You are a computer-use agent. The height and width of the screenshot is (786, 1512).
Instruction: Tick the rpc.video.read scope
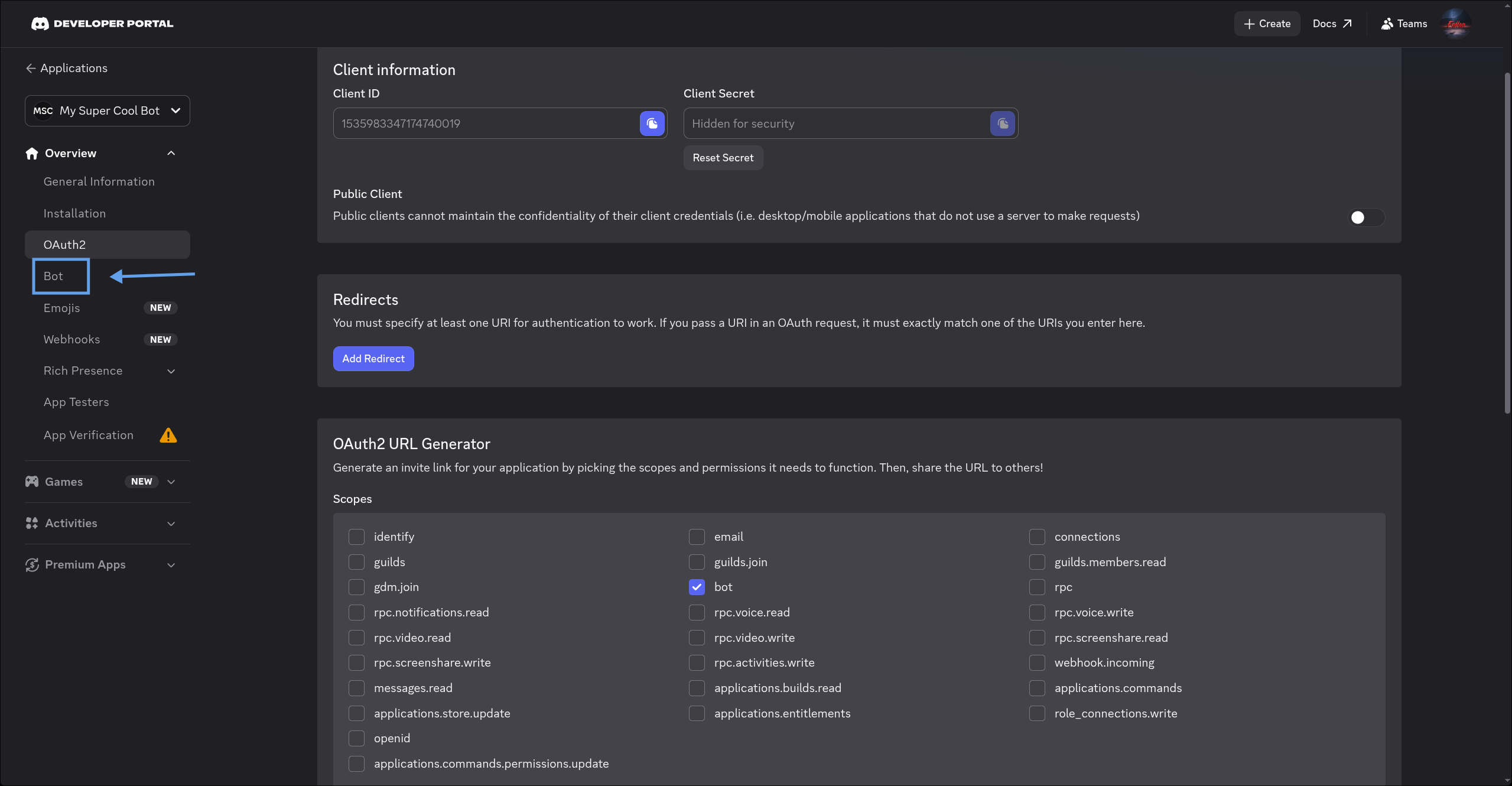pyautogui.click(x=356, y=638)
